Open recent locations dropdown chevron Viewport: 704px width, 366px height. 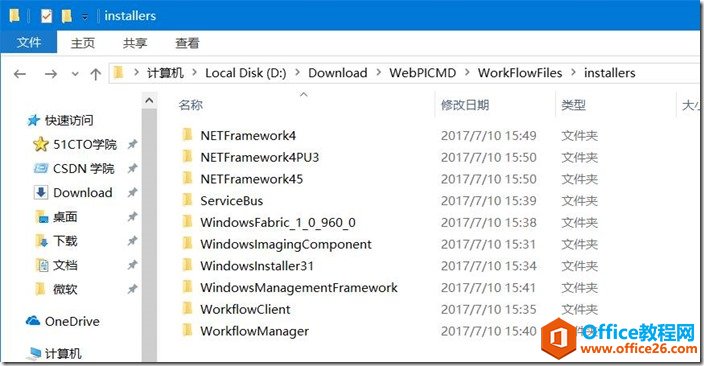(x=75, y=74)
